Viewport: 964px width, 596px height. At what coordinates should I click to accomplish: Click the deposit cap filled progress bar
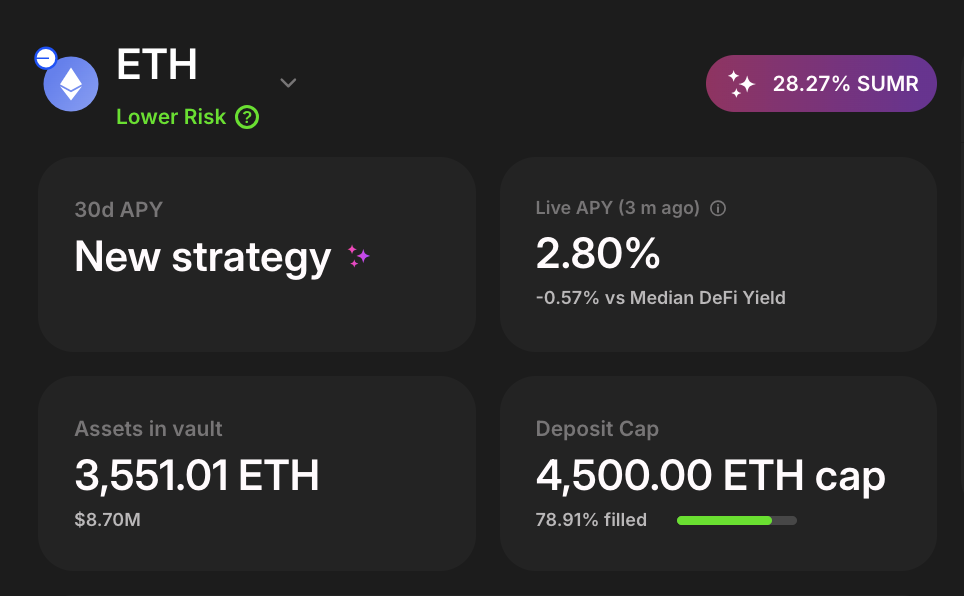point(737,520)
